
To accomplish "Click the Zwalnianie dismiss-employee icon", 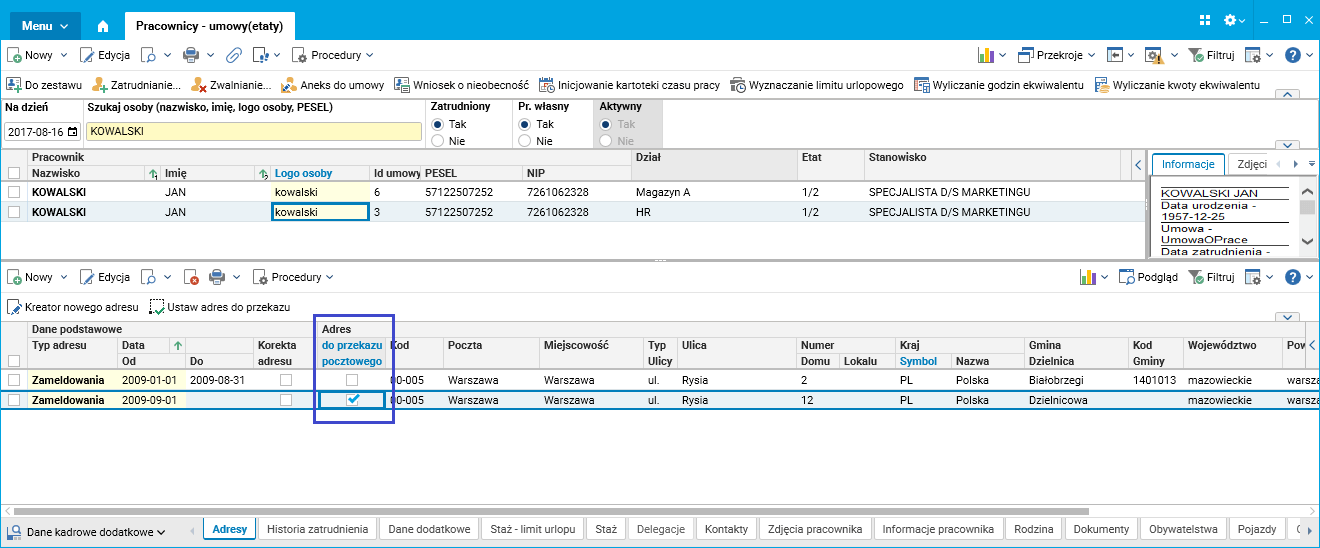I will click(x=199, y=85).
